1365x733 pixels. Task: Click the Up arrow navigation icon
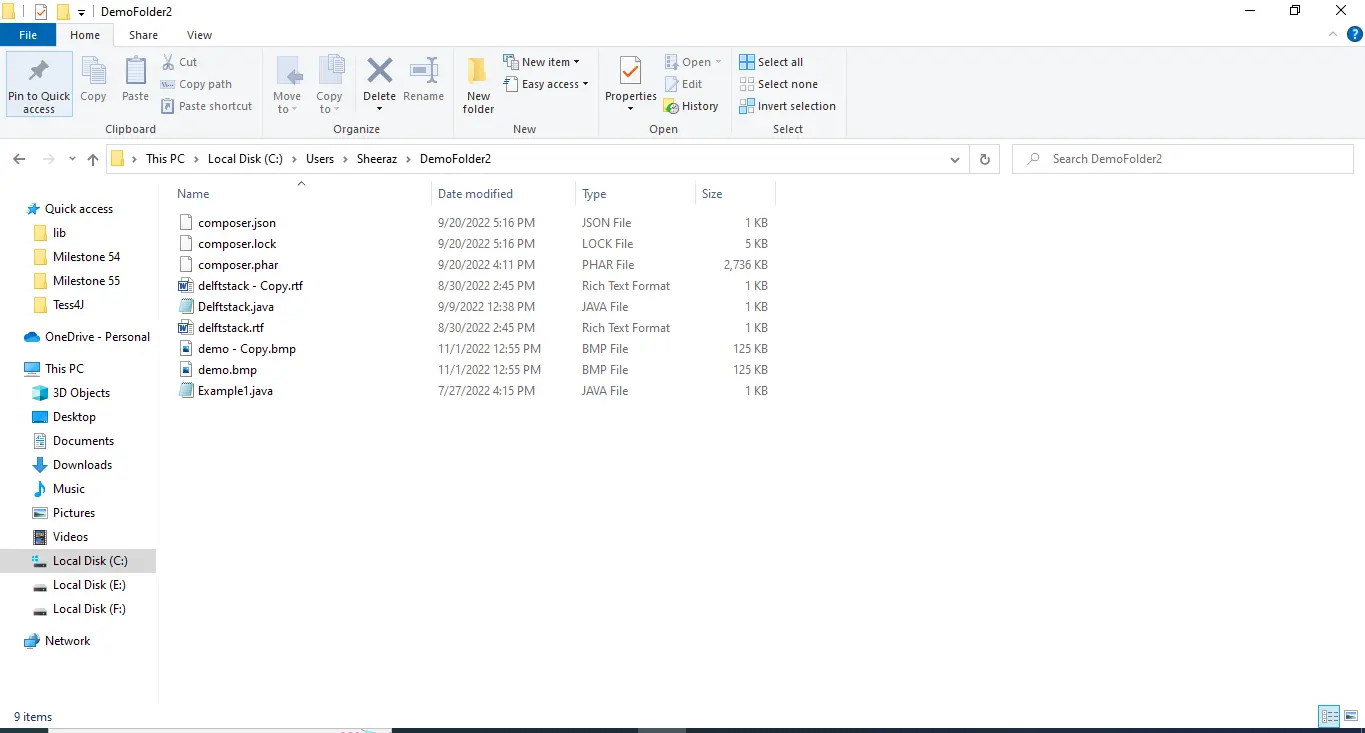[x=93, y=159]
